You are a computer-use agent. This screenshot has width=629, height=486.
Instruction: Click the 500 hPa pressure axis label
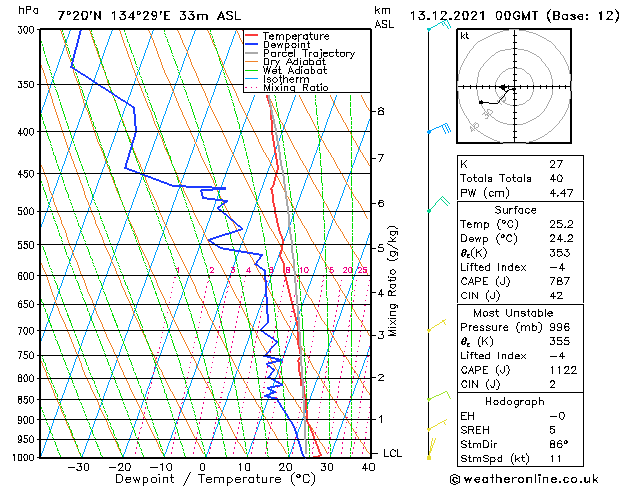point(27,211)
